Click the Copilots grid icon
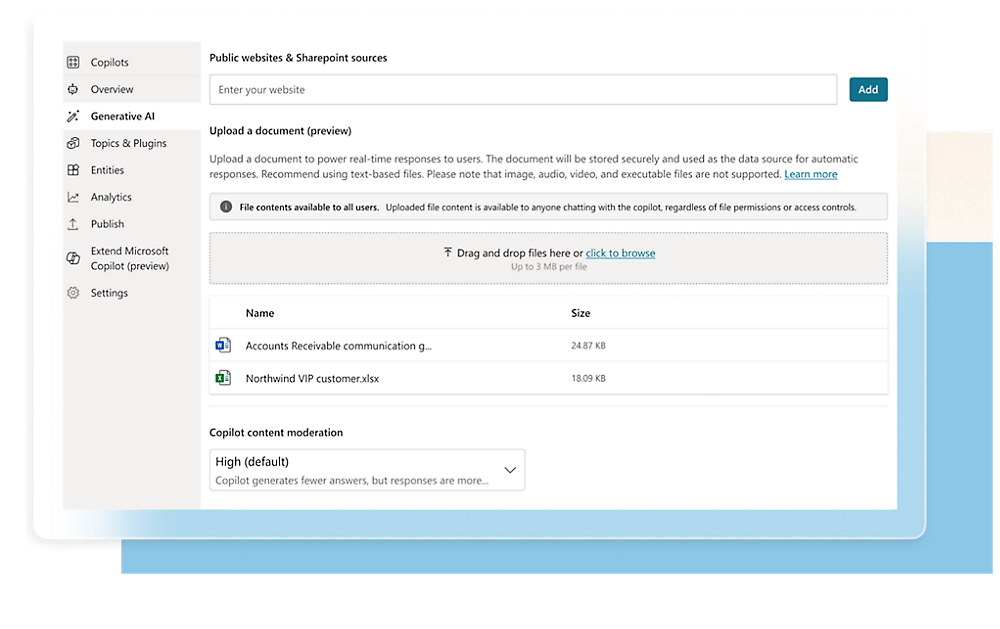1000x629 pixels. (x=73, y=63)
